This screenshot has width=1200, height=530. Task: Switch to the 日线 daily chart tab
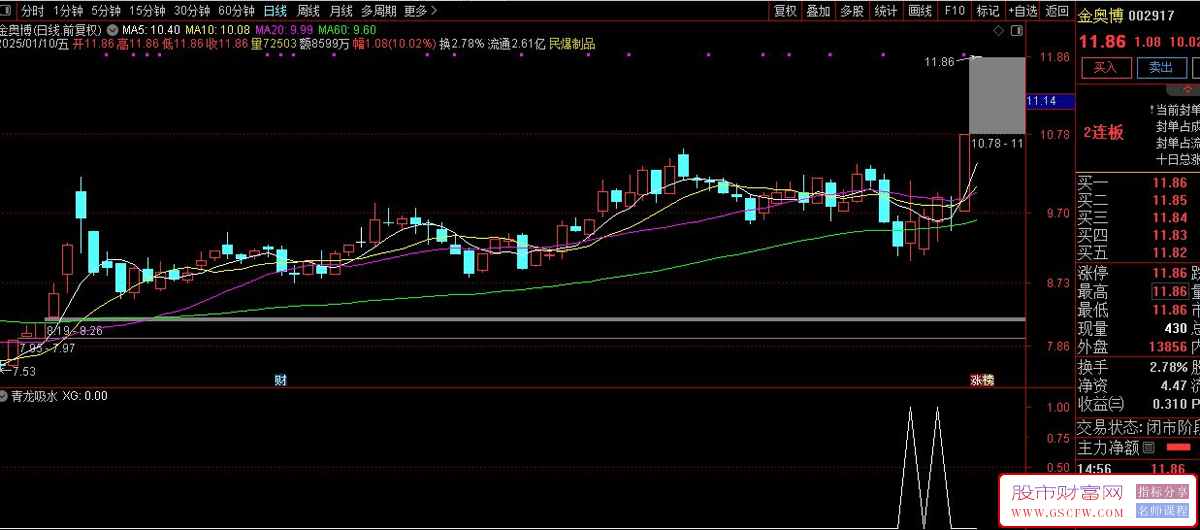click(x=275, y=11)
